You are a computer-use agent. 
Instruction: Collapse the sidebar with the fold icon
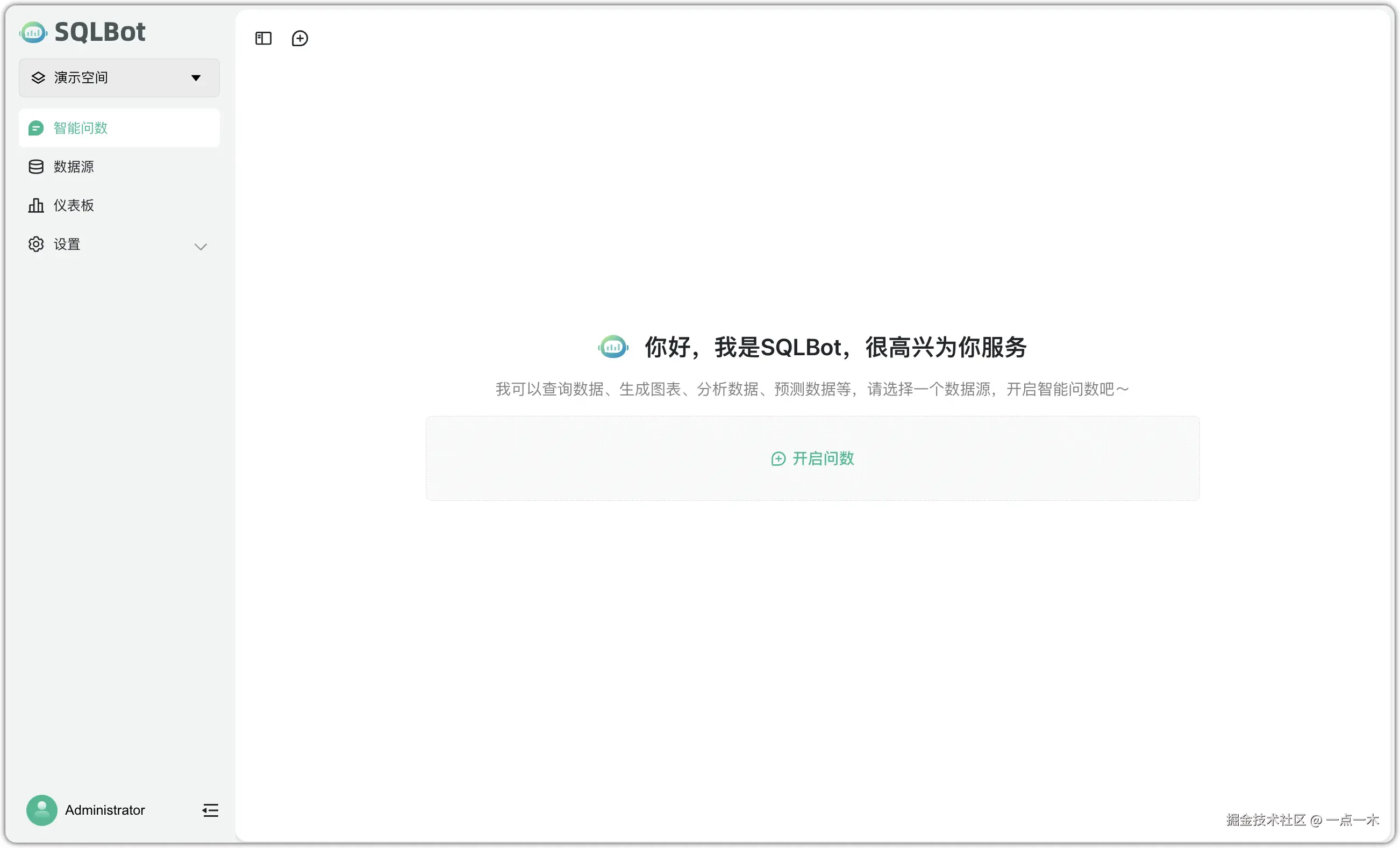(210, 810)
